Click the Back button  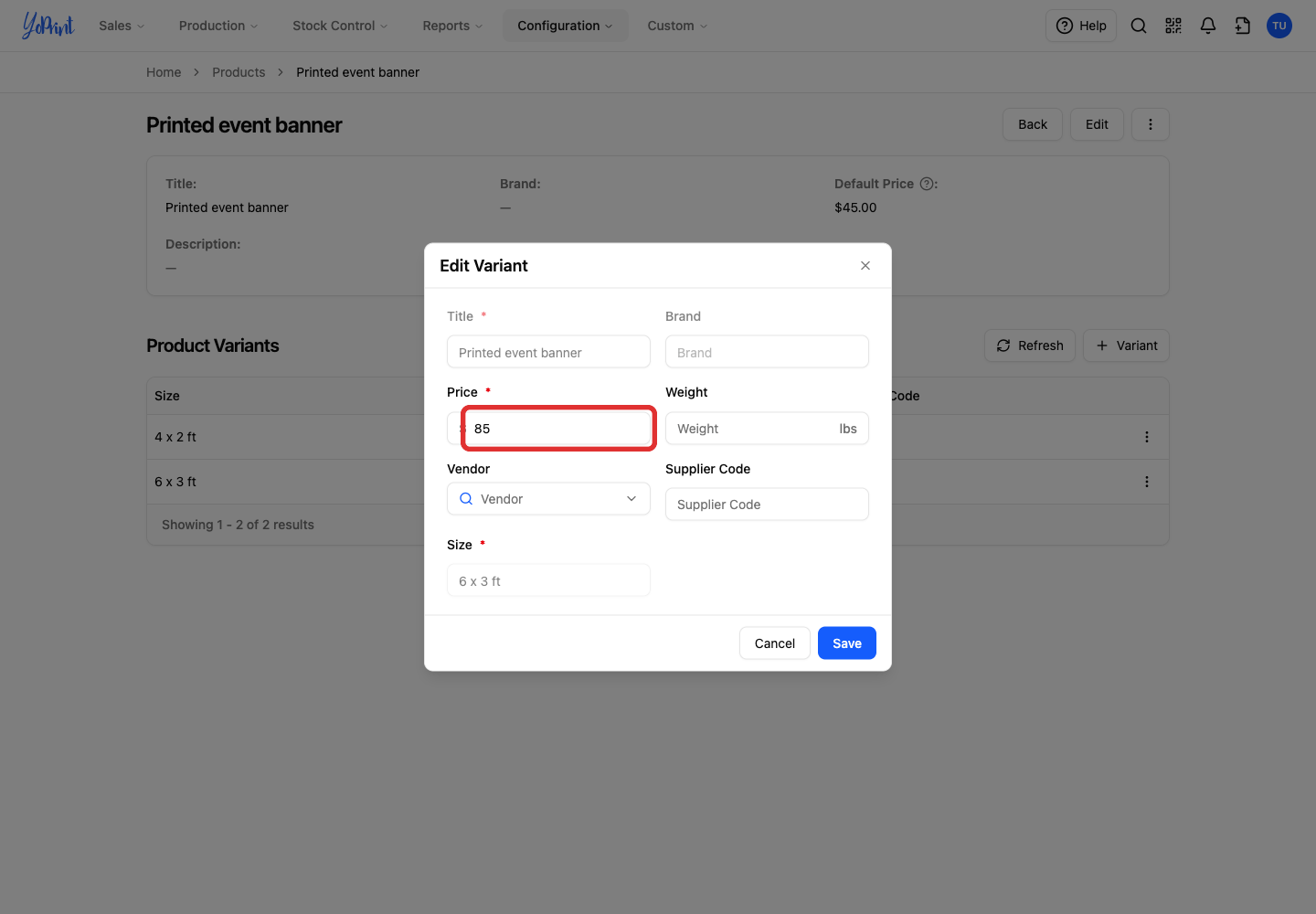coord(1033,124)
